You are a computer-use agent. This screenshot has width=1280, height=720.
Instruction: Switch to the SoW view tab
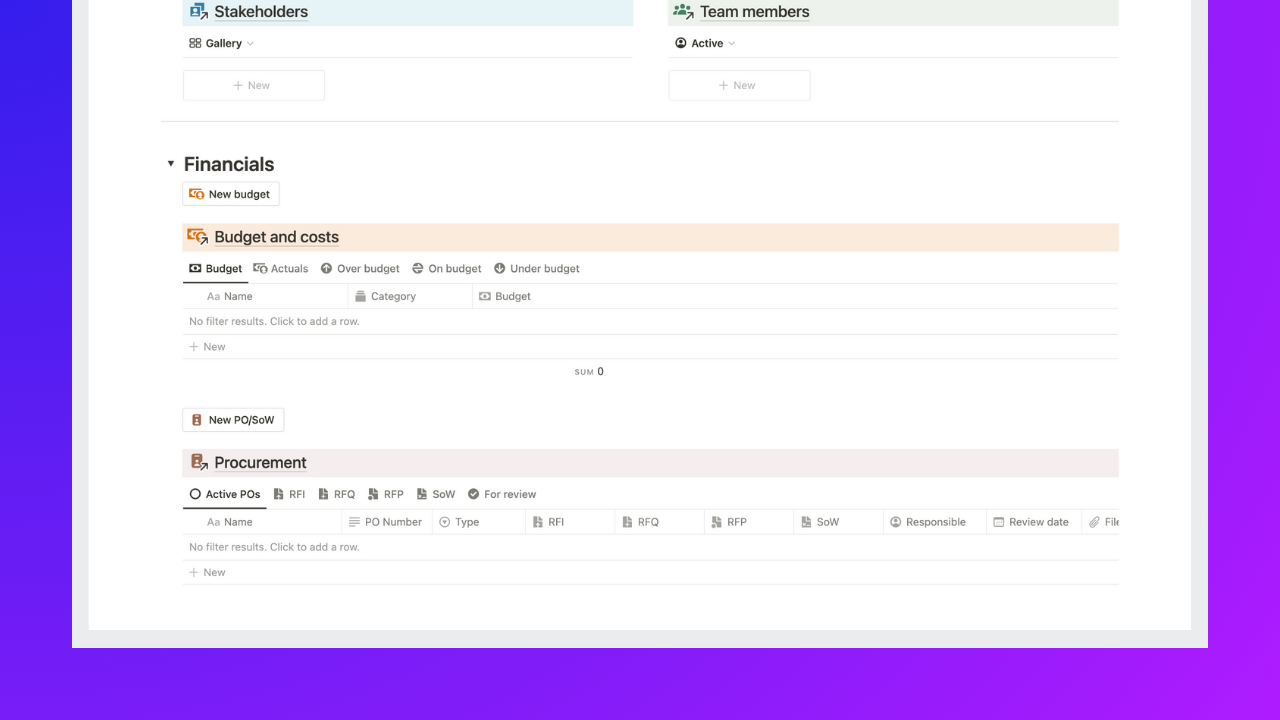[x=436, y=494]
